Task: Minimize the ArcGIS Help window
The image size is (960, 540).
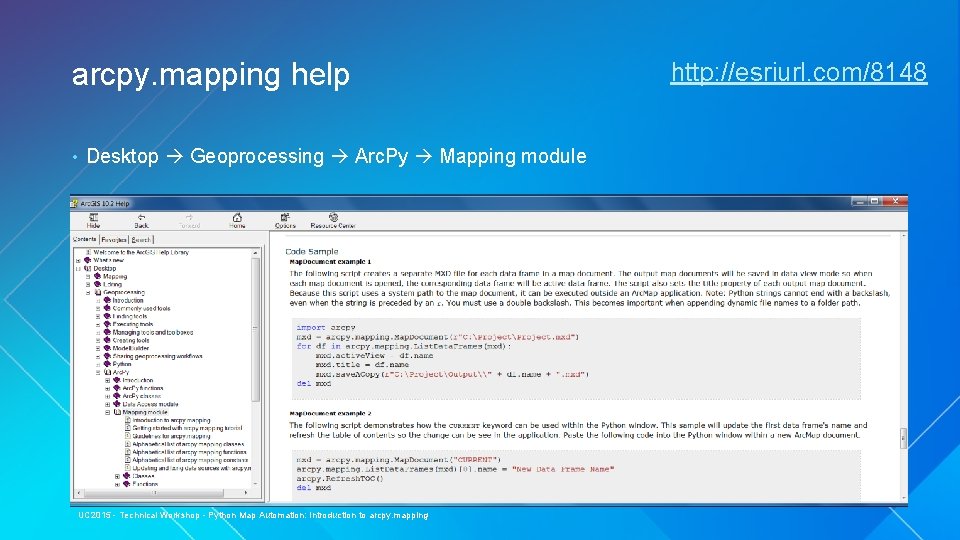Action: pyautogui.click(x=859, y=201)
